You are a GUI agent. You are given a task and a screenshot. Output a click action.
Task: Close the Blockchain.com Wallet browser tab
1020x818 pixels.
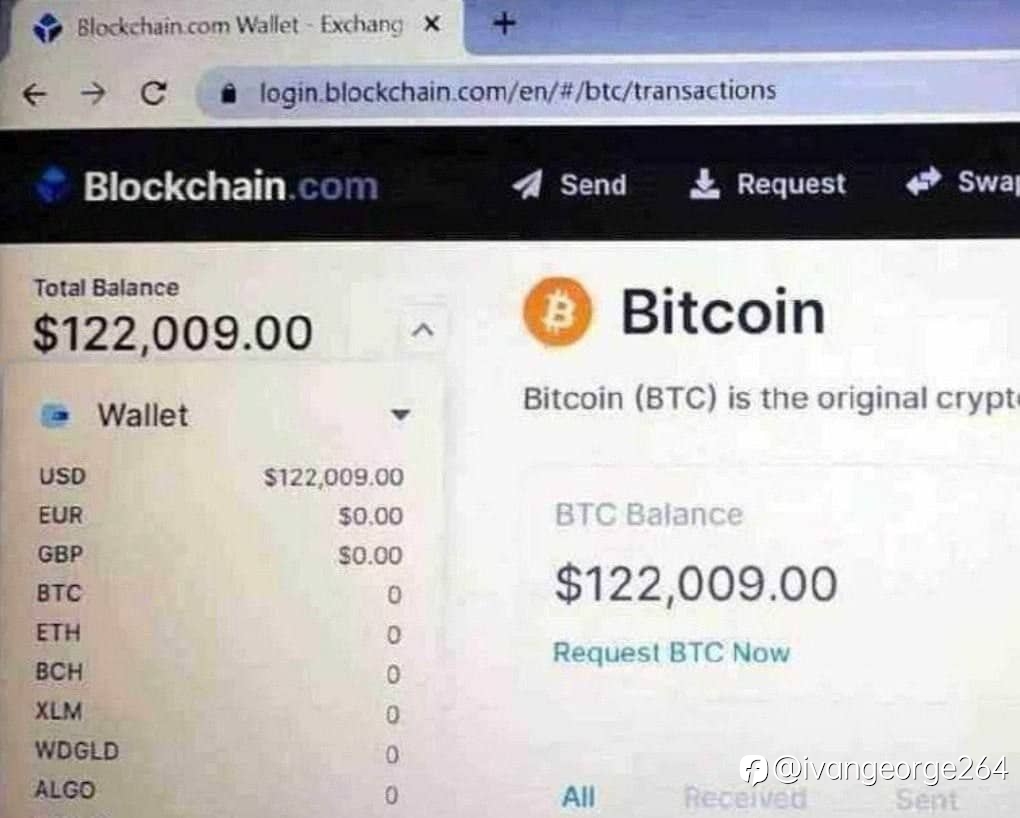[432, 25]
